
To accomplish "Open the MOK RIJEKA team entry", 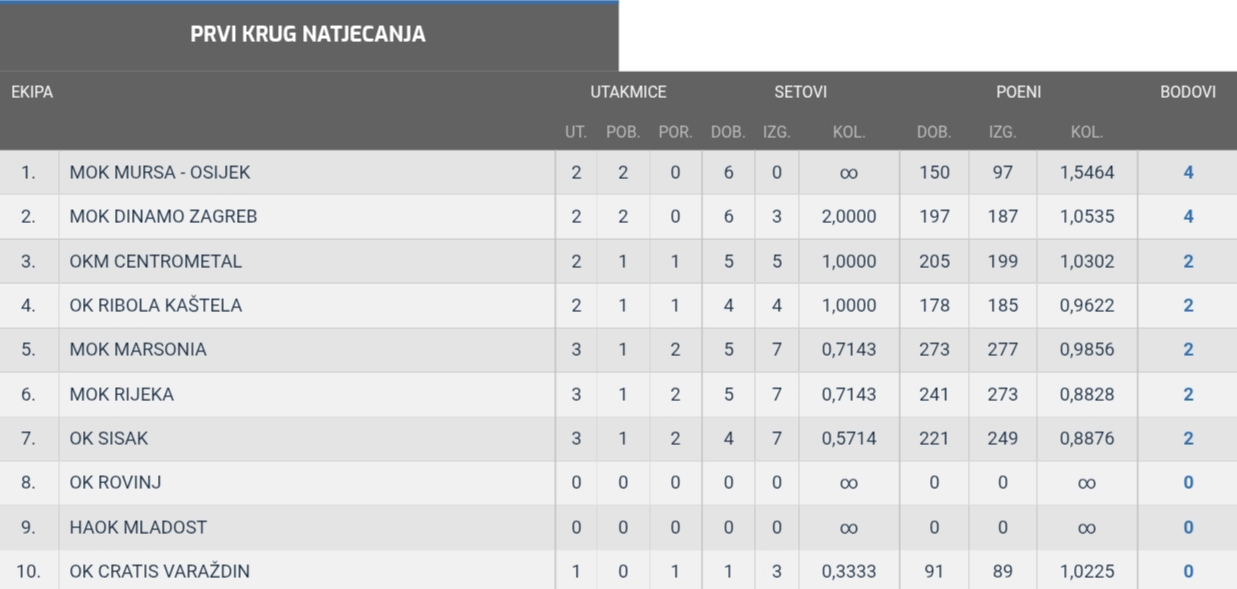I will [x=122, y=394].
